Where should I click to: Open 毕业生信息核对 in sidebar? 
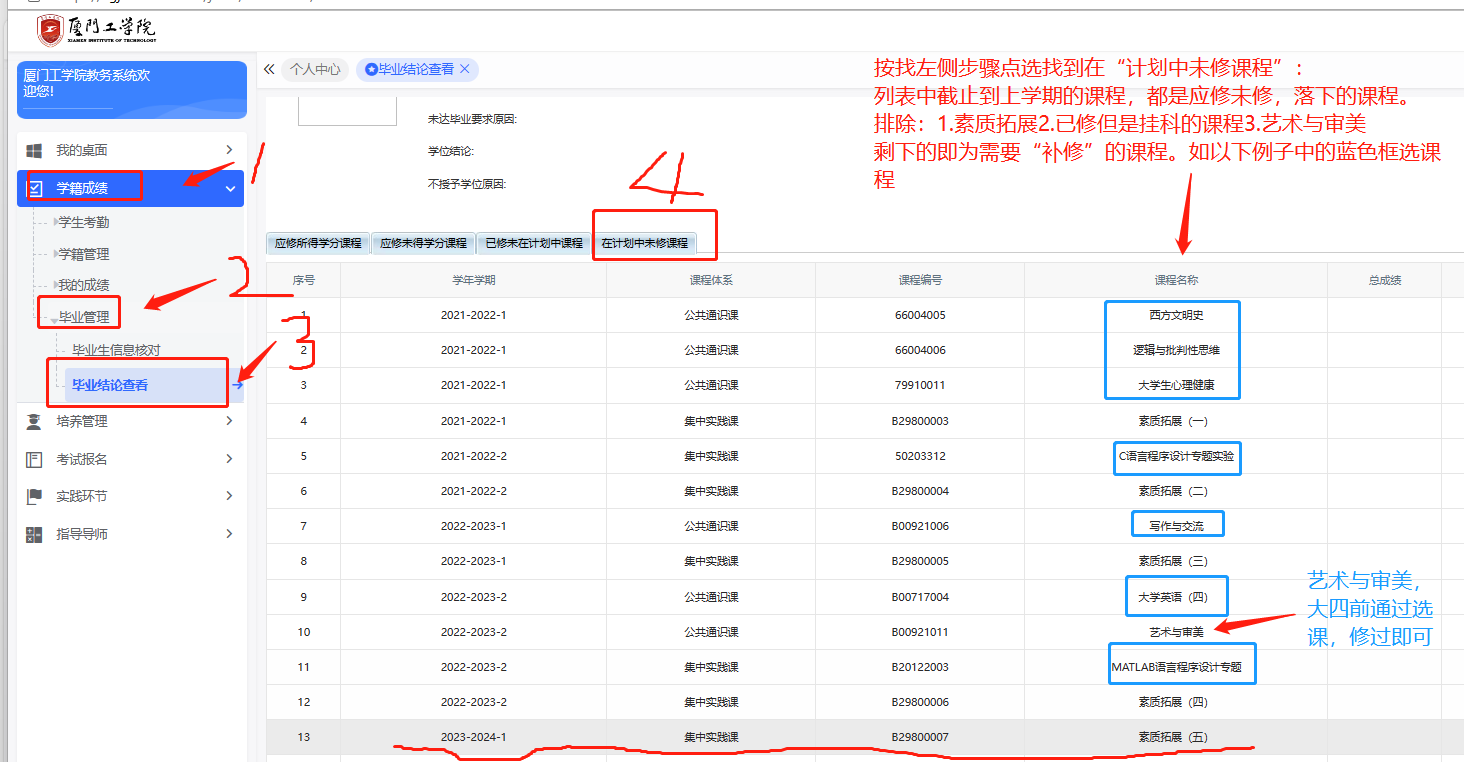[116, 350]
